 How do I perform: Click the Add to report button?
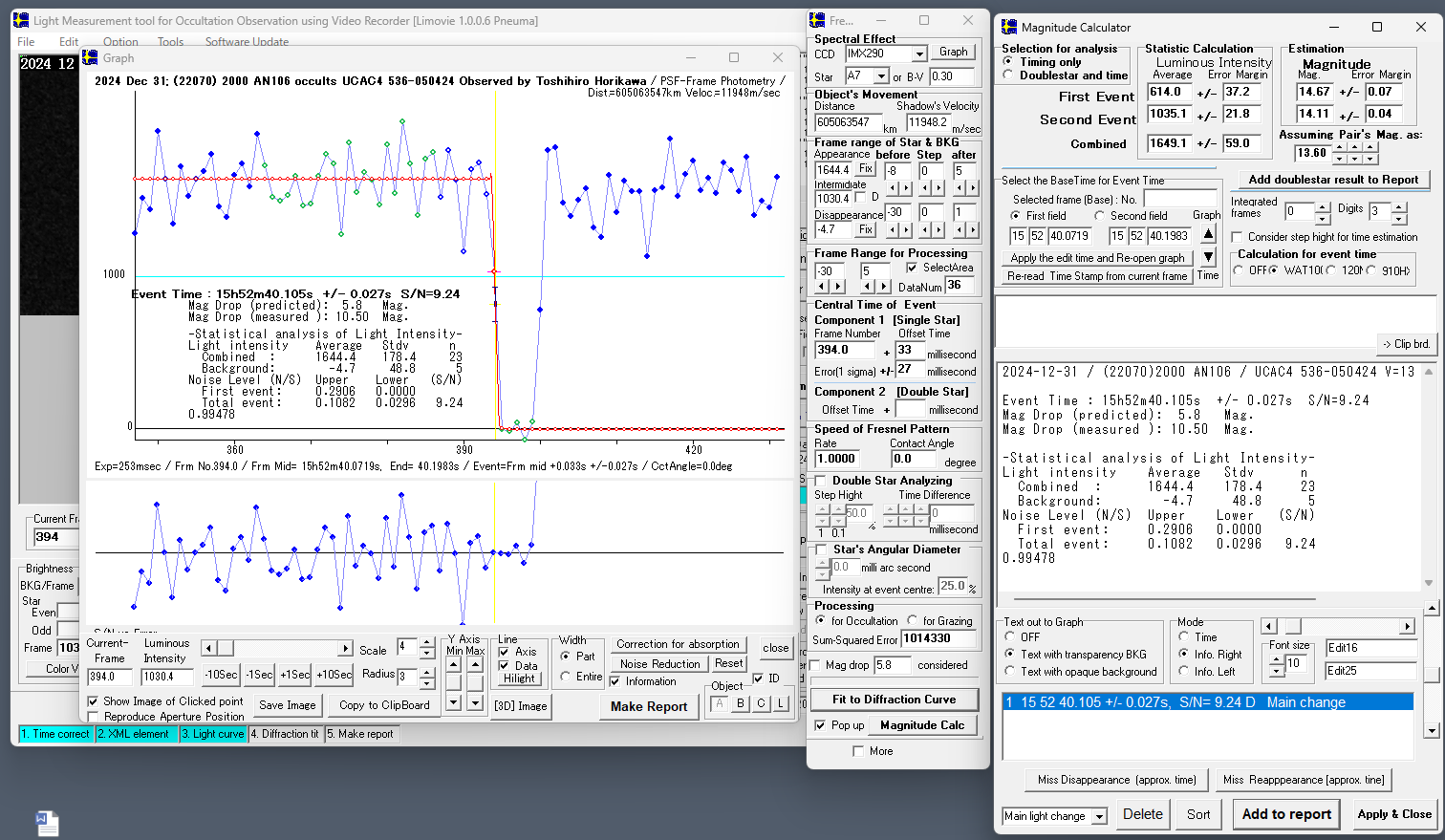point(1285,814)
